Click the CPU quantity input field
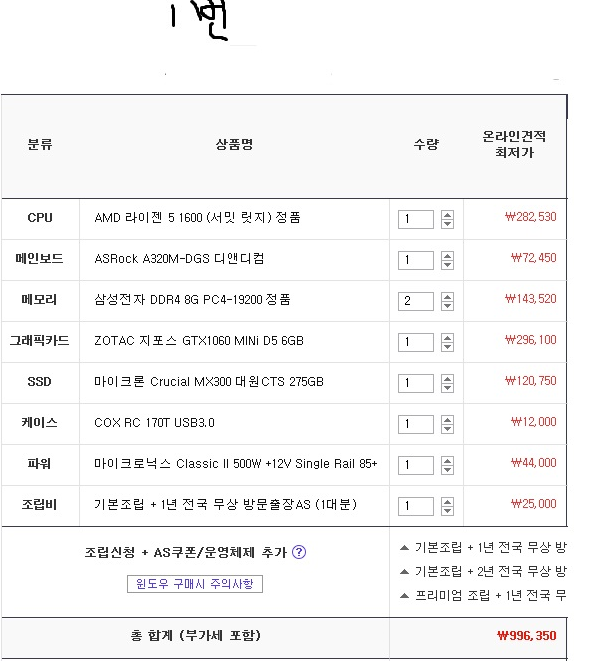589x661 pixels. click(416, 219)
